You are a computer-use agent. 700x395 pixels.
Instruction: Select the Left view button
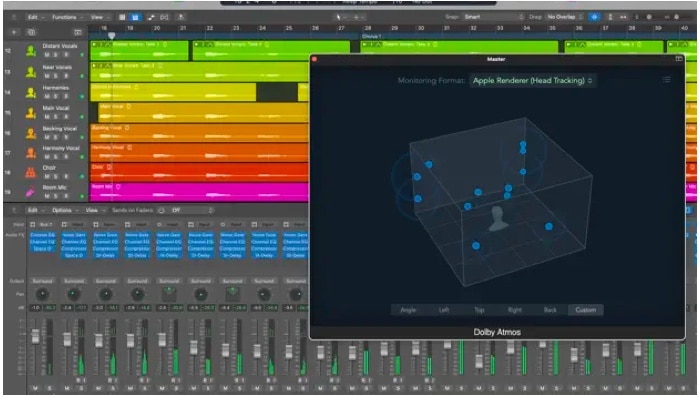444,310
